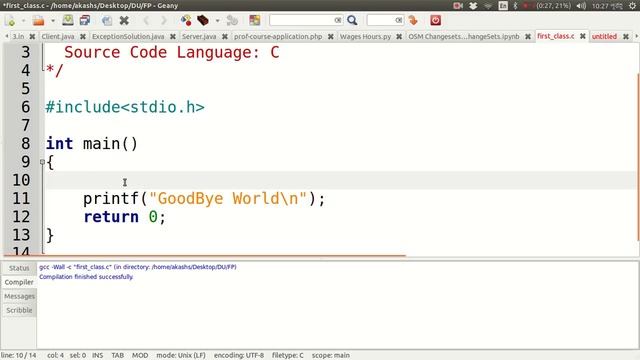Run the program with the gears icon

(232, 20)
